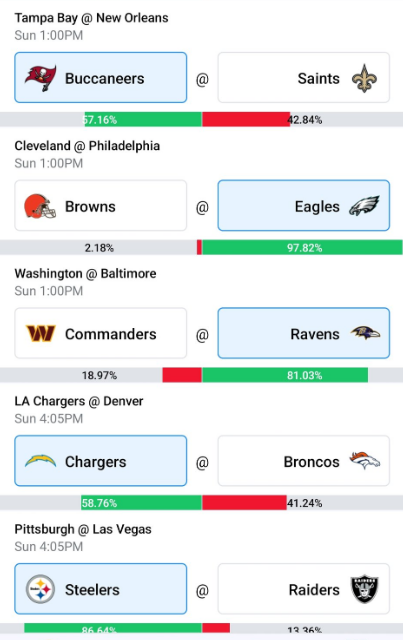This screenshot has width=403, height=640.
Task: Select Commanders as the winning pick
Action: 100,333
